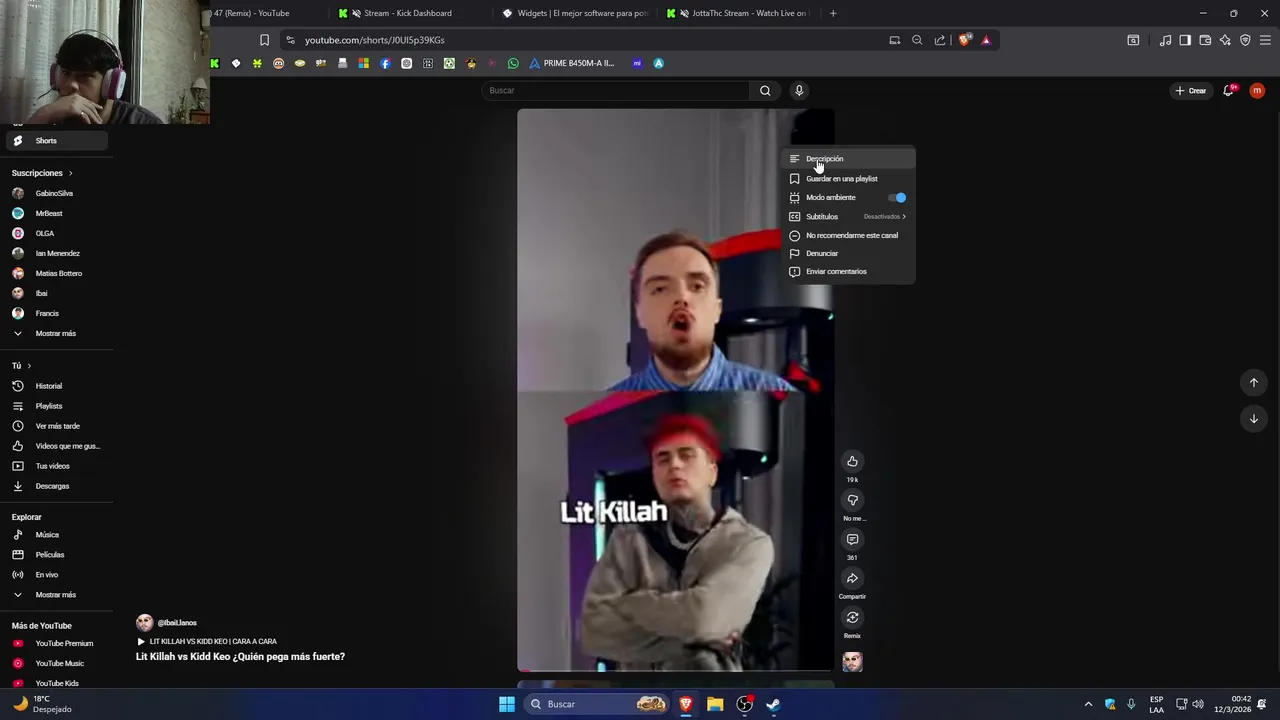Open the Descripción menu entry
The height and width of the screenshot is (720, 1280).
(x=849, y=159)
